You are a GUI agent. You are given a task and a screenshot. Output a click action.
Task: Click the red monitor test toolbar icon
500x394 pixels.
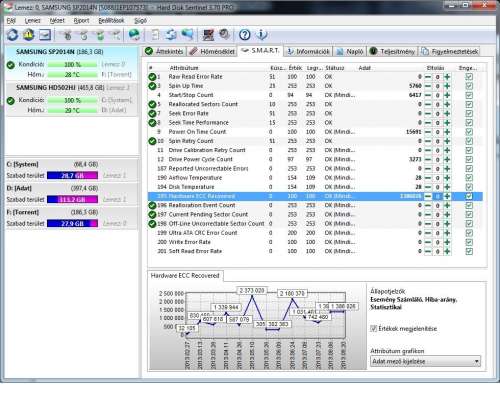[x=208, y=35]
